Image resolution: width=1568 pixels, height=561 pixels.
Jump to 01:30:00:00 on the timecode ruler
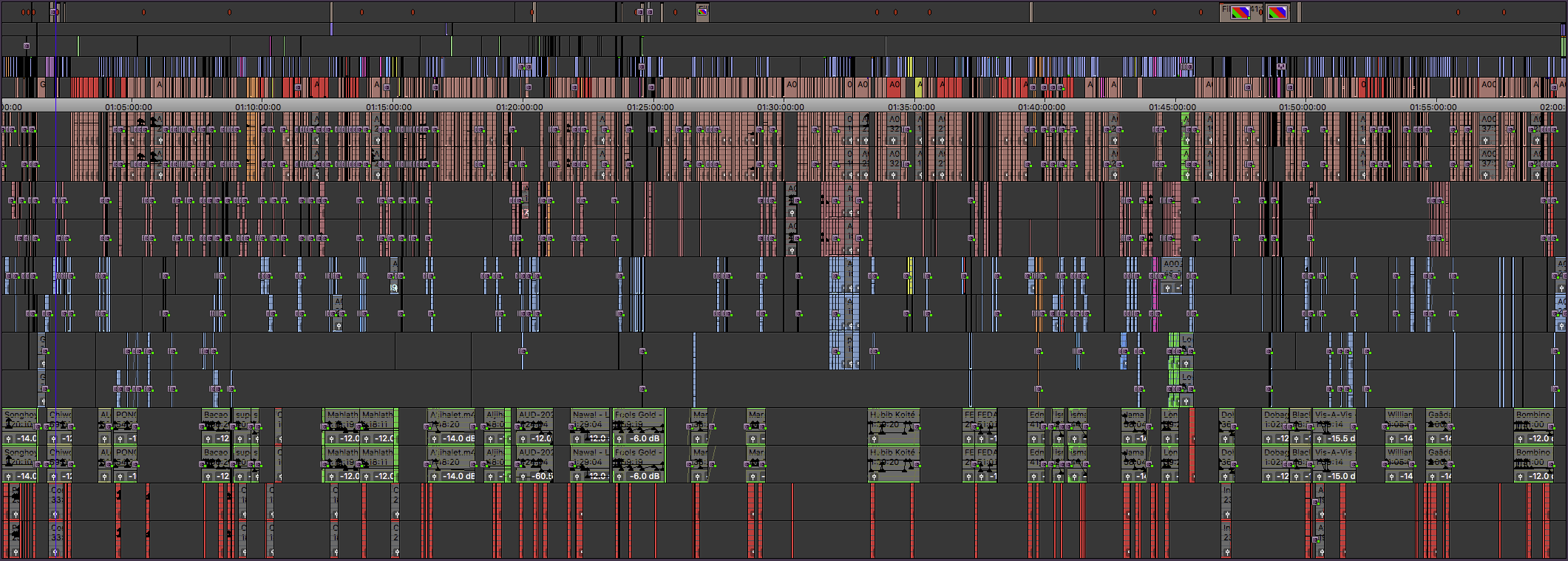pos(781,106)
